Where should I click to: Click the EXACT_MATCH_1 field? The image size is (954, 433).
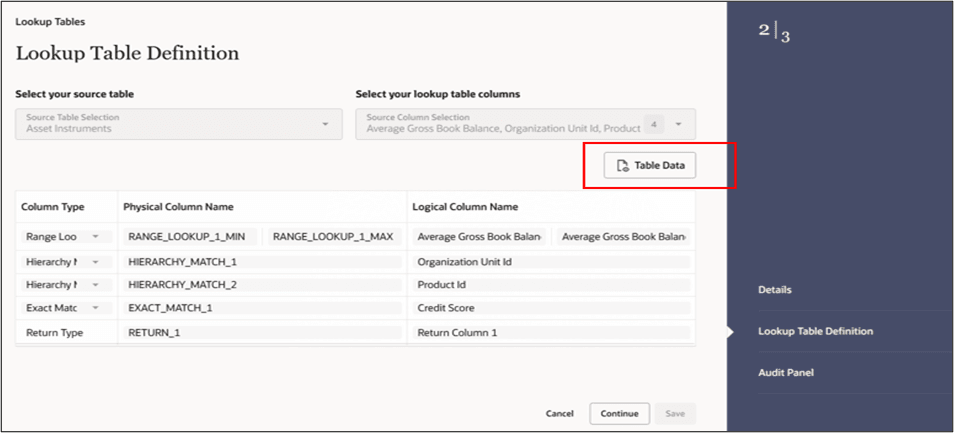click(x=262, y=308)
